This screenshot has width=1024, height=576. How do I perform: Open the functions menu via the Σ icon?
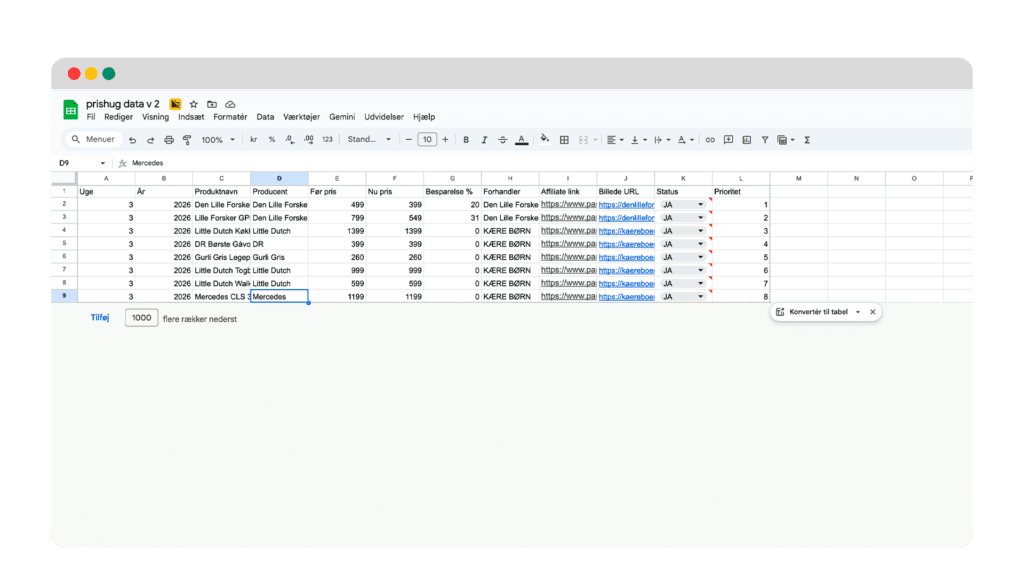pyautogui.click(x=807, y=139)
